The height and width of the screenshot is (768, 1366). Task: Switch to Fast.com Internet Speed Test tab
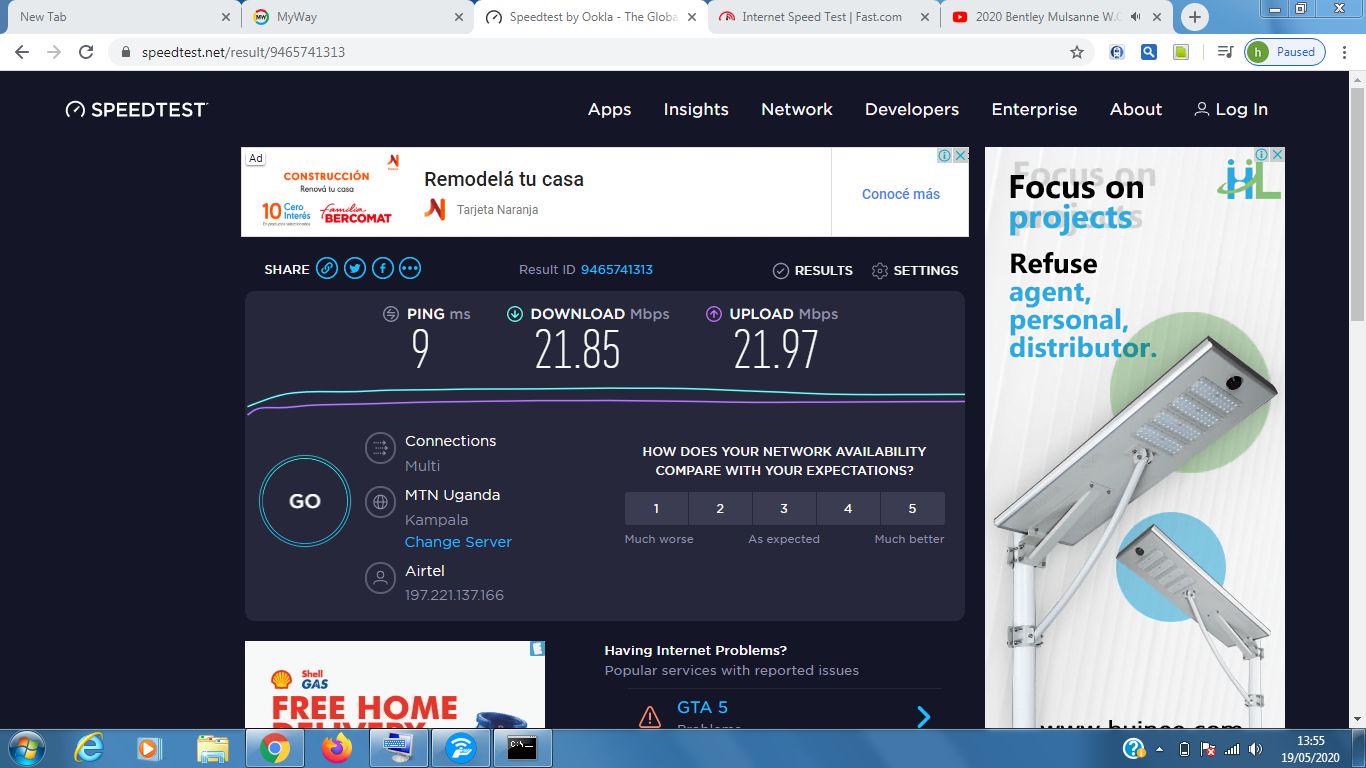pyautogui.click(x=822, y=17)
